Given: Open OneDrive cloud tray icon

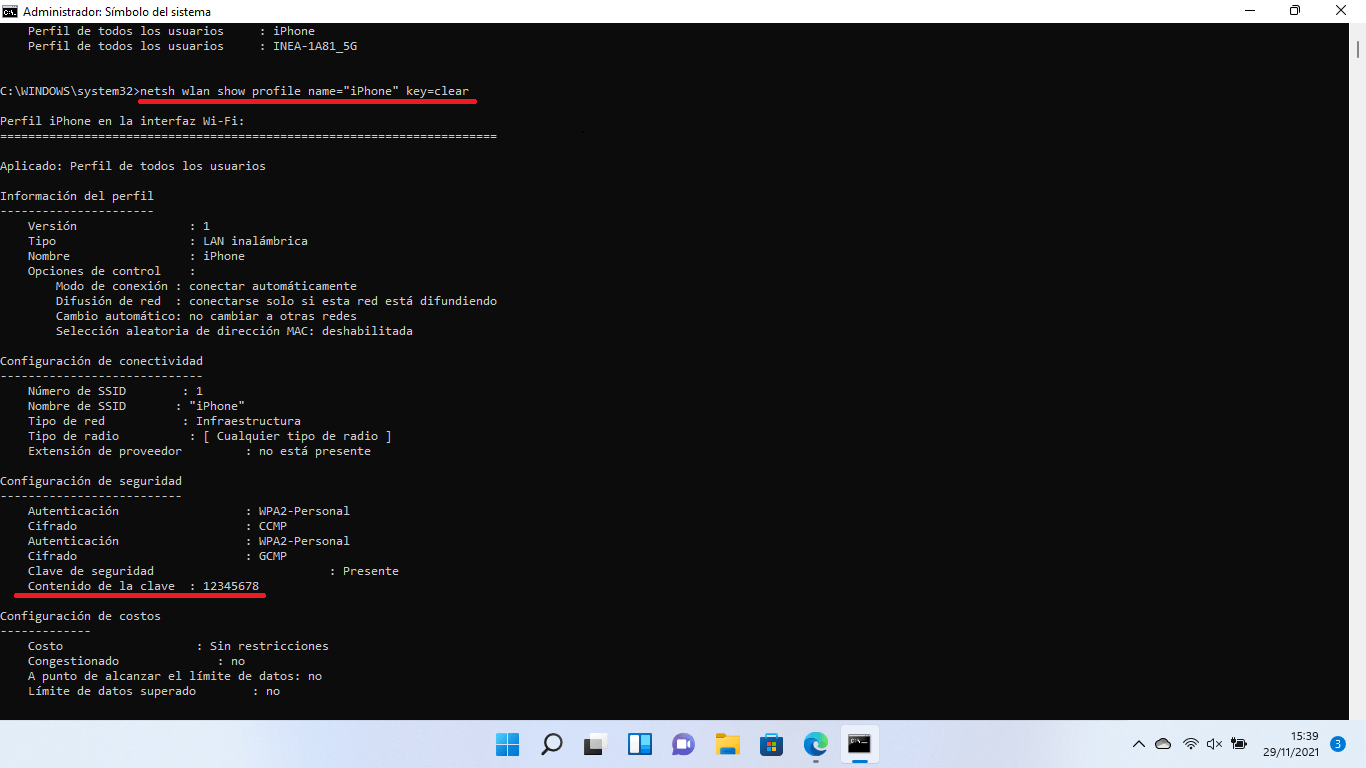Looking at the screenshot, I should pyautogui.click(x=1163, y=744).
